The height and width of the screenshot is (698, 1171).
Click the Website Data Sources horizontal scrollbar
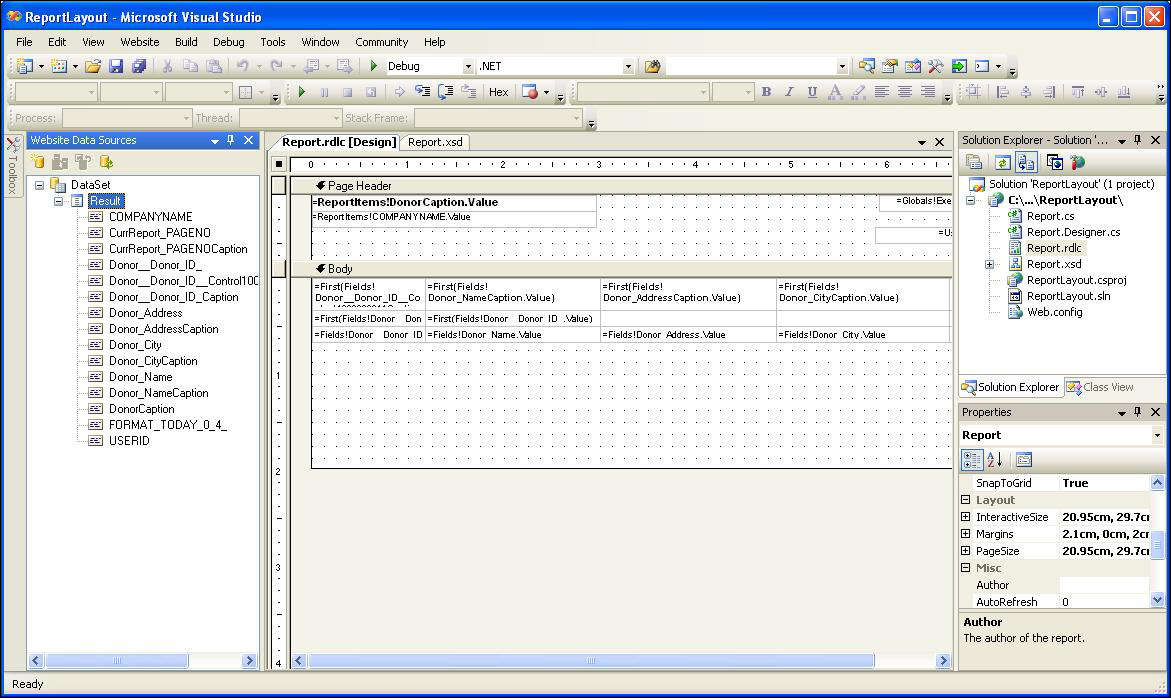click(116, 661)
